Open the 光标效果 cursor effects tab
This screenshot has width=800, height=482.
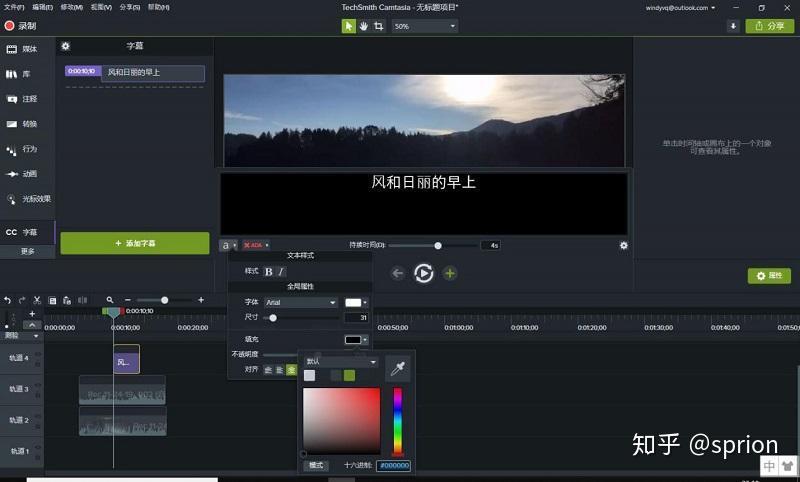coord(29,199)
